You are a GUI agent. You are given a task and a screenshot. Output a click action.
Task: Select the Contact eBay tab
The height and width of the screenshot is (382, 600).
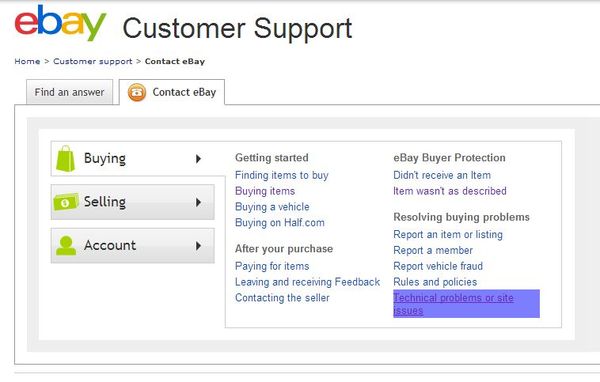click(x=172, y=92)
